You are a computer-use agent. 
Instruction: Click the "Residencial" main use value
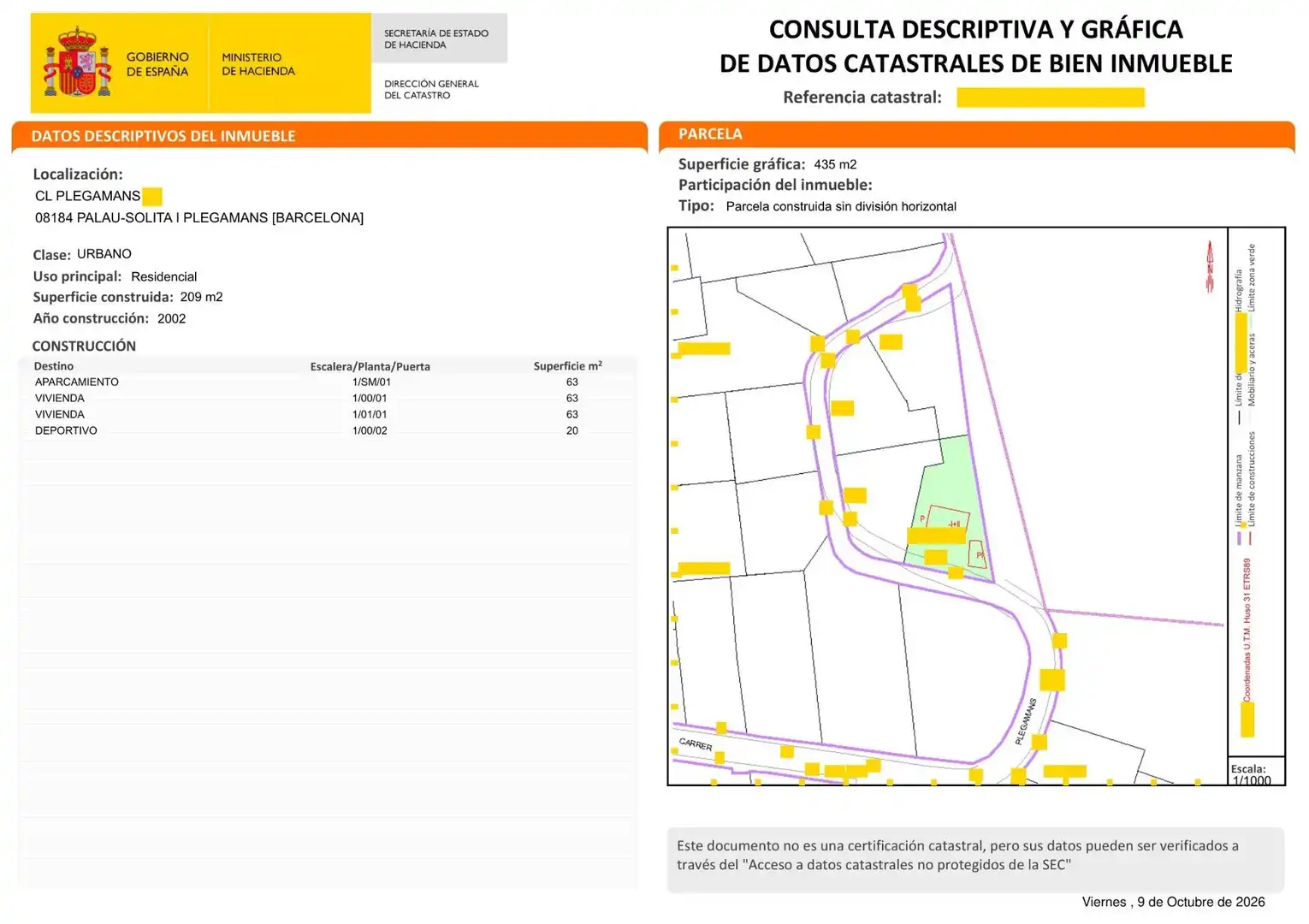[164, 276]
